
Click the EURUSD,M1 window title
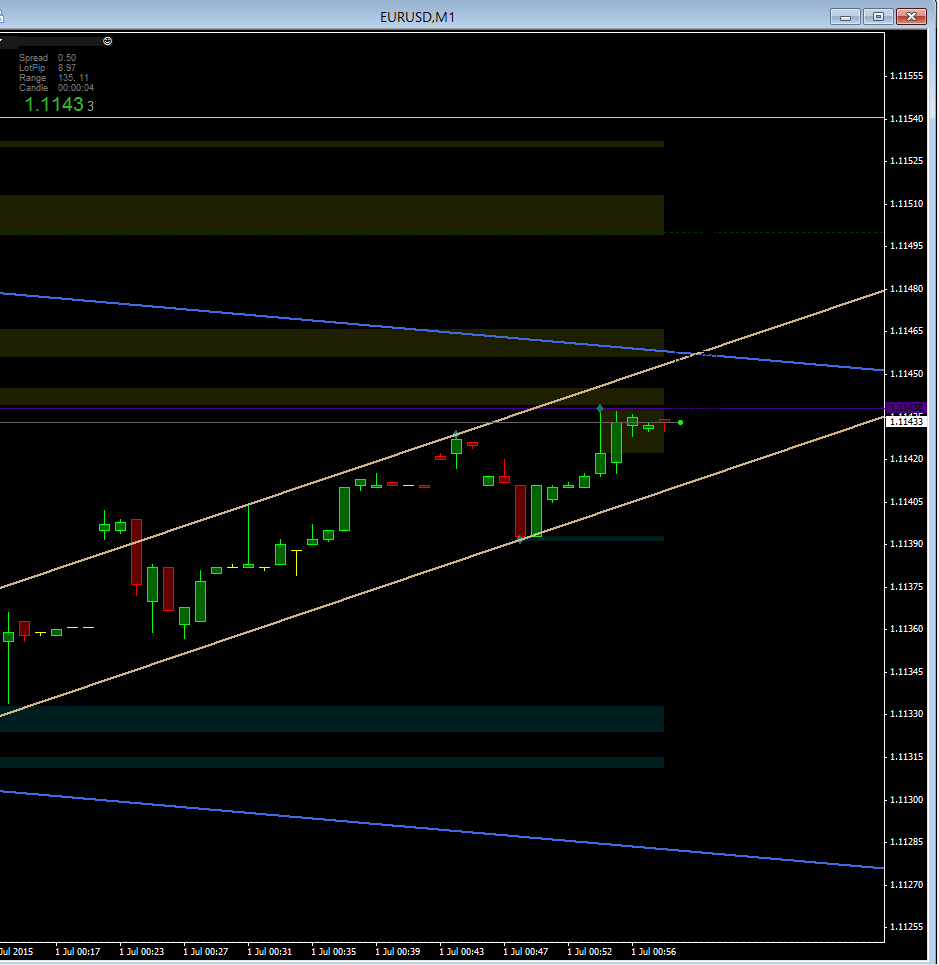[x=417, y=17]
